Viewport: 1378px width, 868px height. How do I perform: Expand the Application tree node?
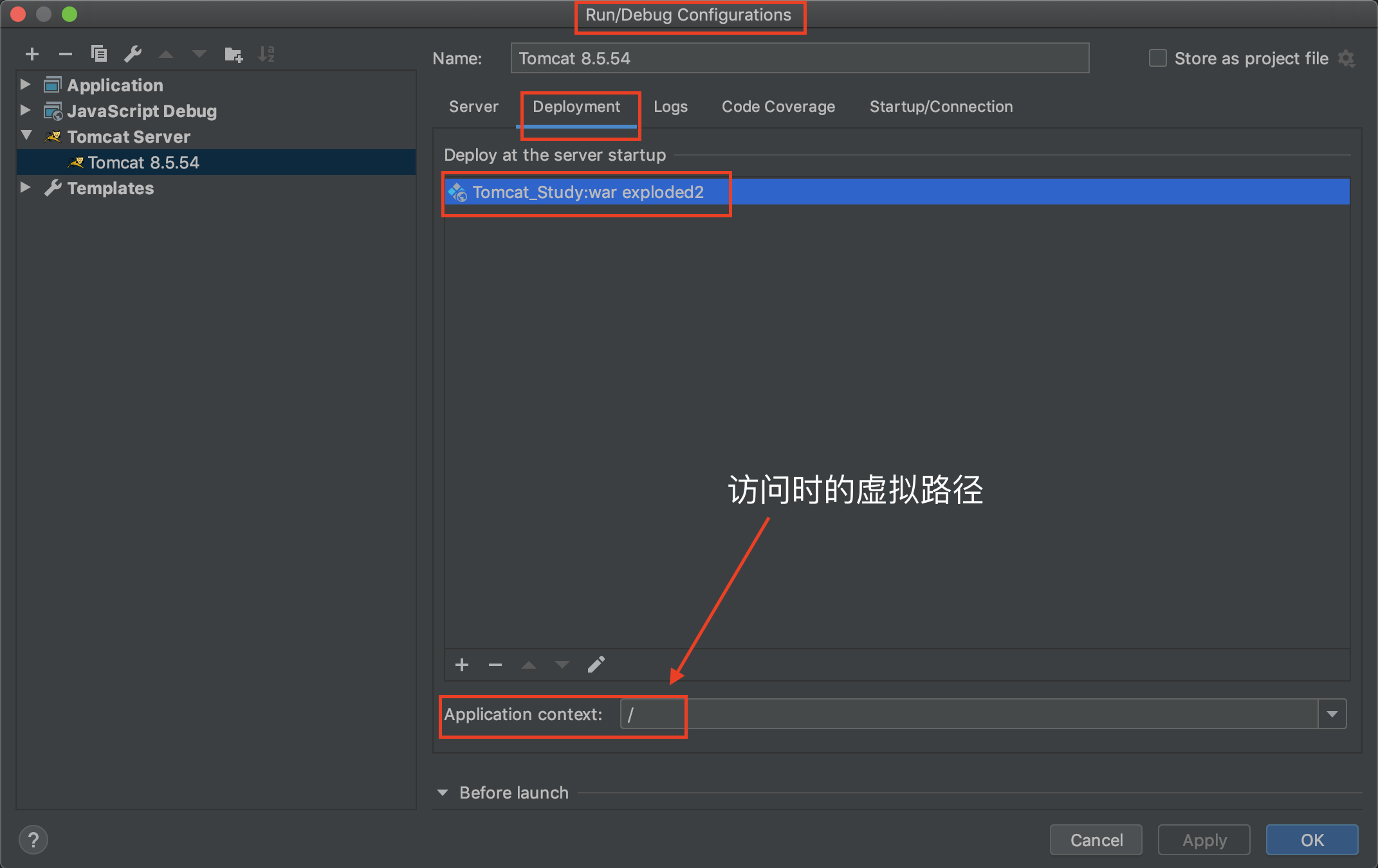click(26, 84)
